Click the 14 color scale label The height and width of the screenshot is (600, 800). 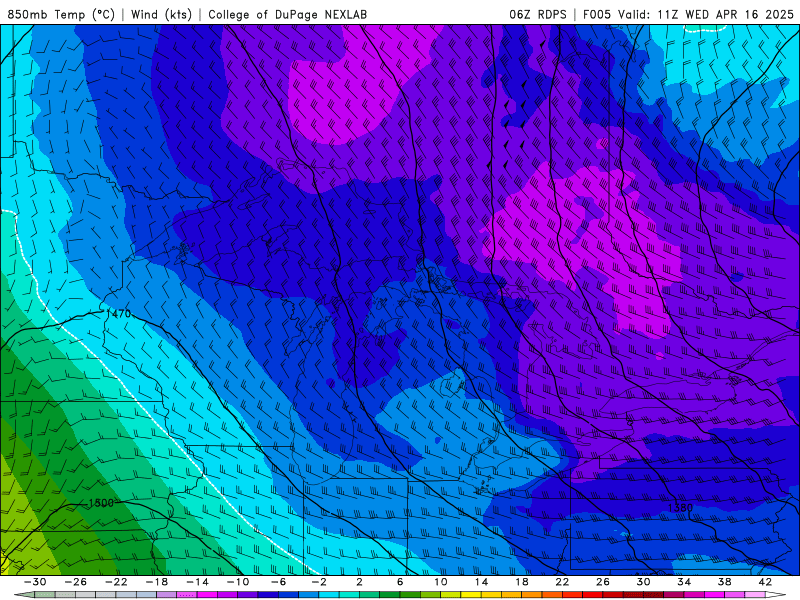481,582
